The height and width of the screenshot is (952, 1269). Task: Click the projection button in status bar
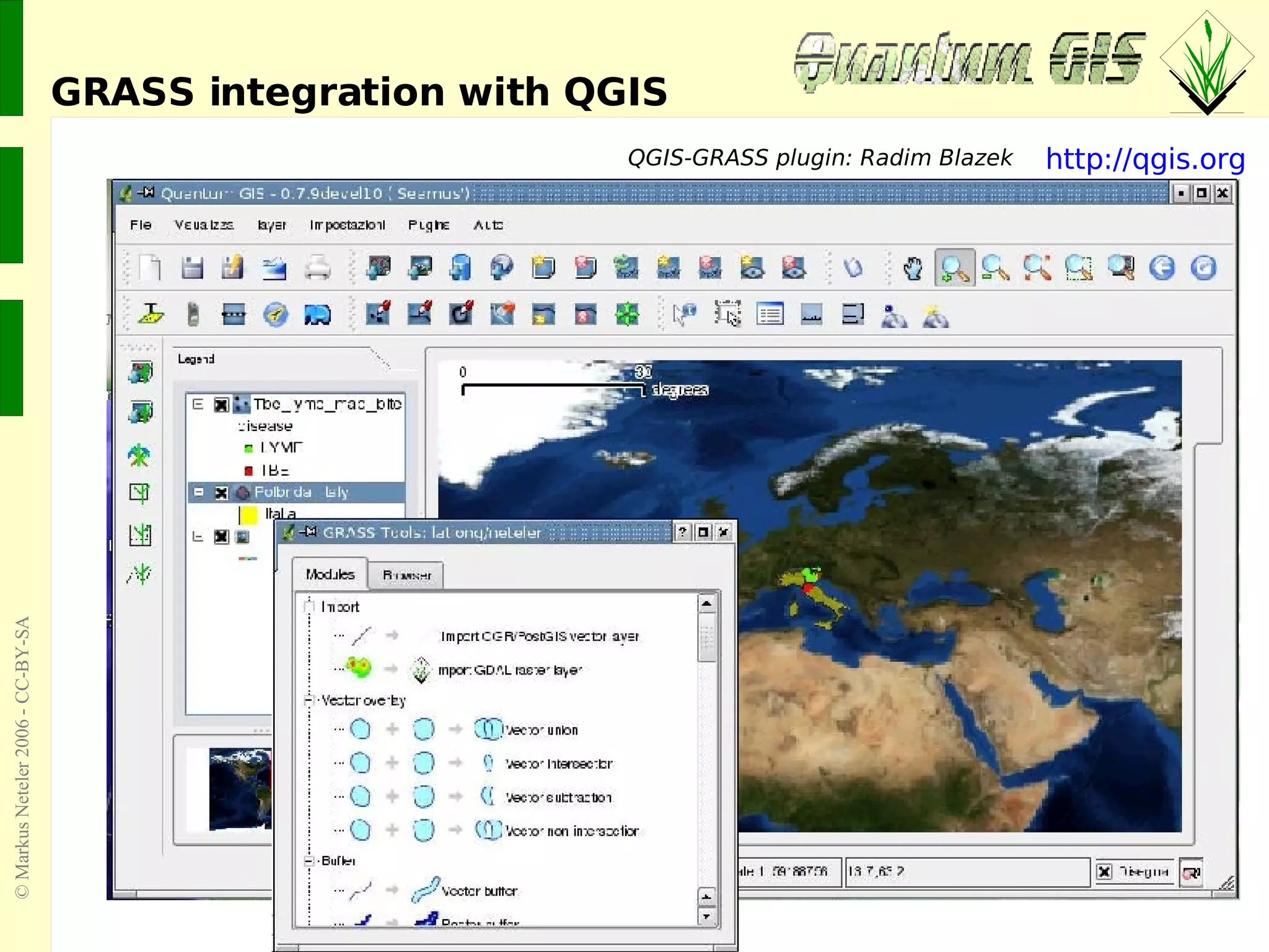point(1192,872)
